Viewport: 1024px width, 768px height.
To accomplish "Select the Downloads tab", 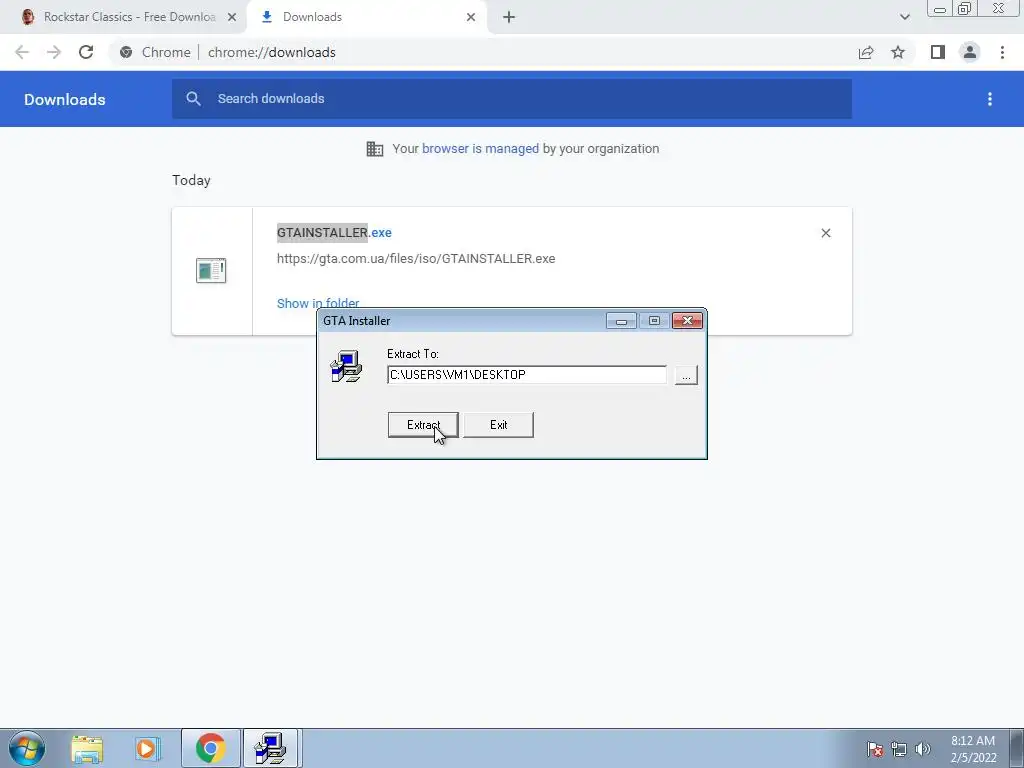I will click(x=366, y=17).
